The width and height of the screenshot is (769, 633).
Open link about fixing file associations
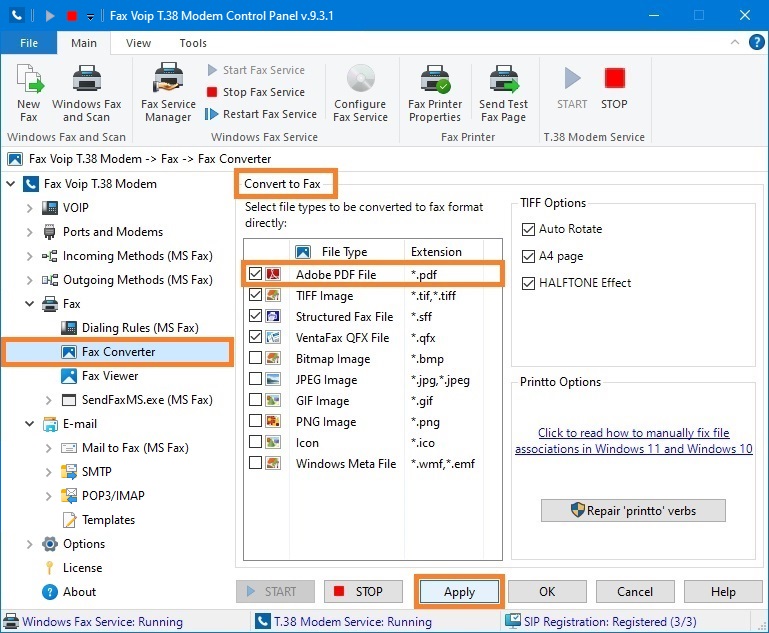pos(634,441)
